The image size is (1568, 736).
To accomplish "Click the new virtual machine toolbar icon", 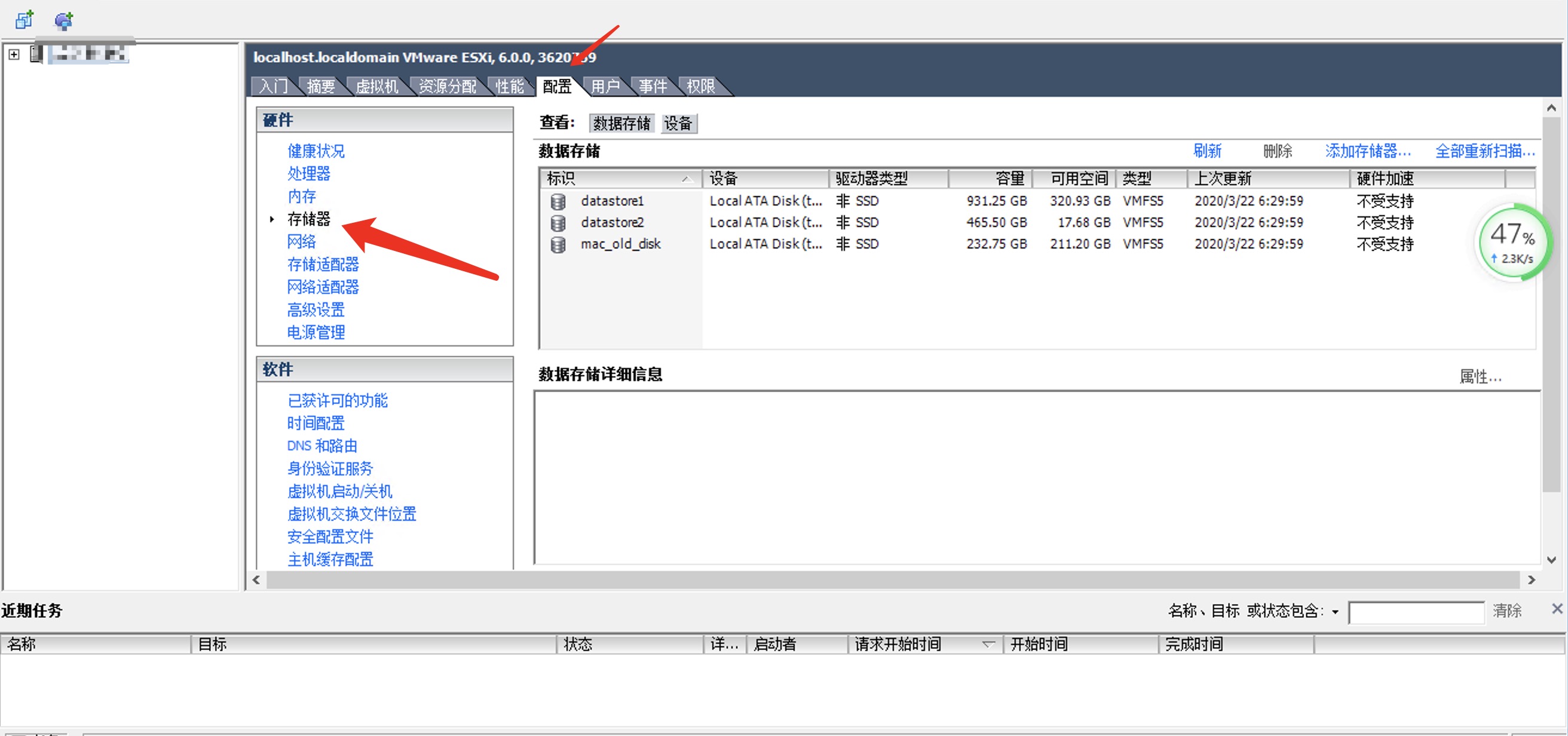I will pos(24,20).
